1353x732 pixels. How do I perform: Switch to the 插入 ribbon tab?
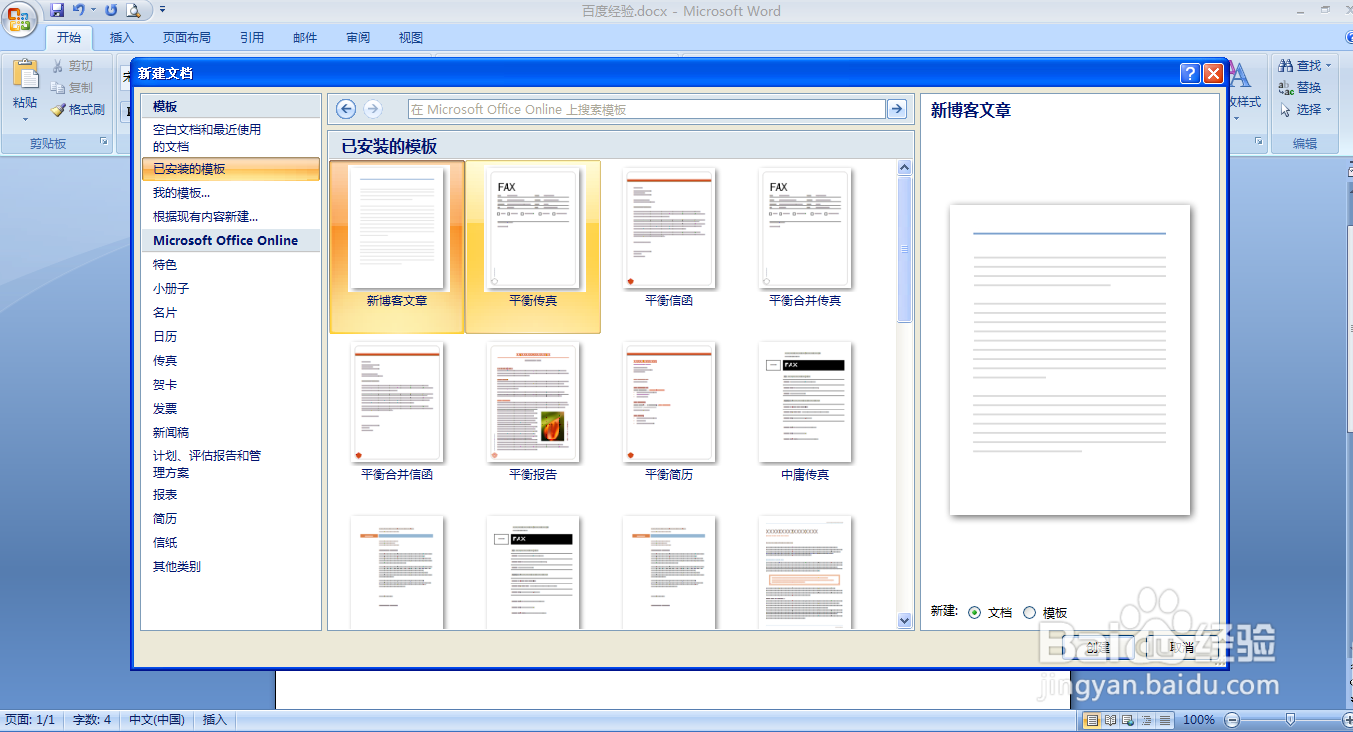click(122, 38)
